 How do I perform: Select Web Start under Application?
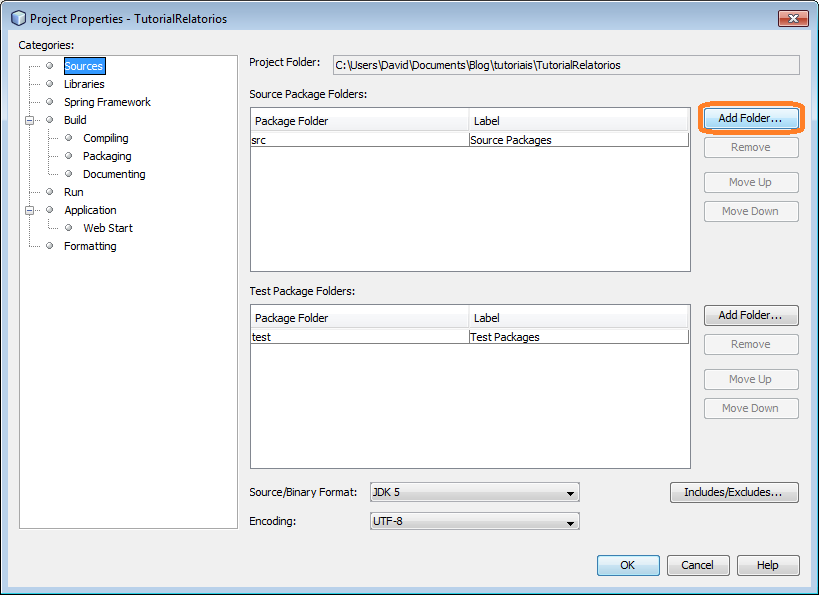point(108,228)
